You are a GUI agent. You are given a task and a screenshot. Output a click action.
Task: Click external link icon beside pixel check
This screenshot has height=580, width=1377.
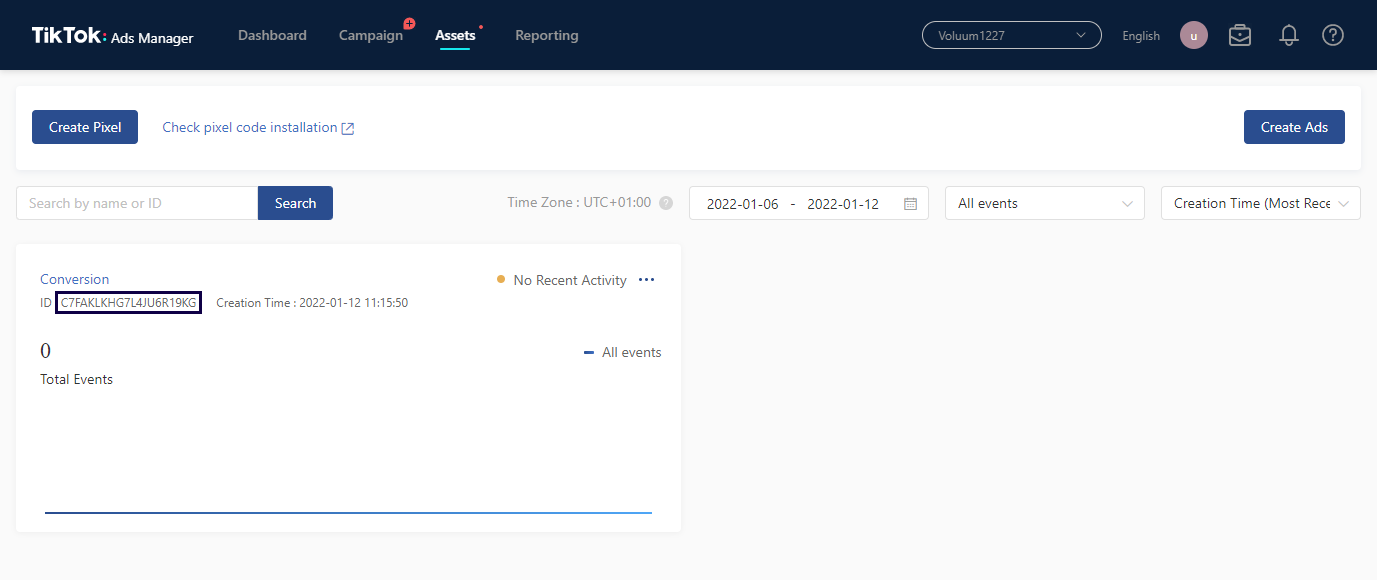pyautogui.click(x=348, y=128)
